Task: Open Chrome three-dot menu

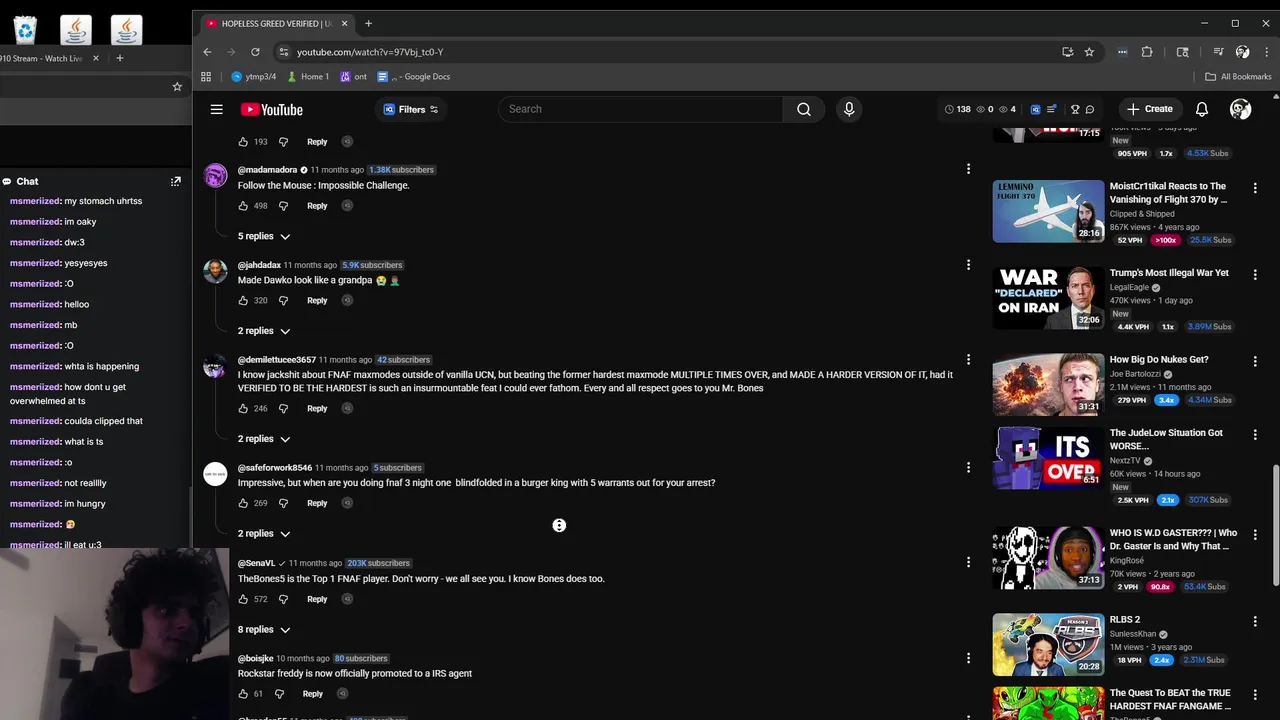Action: coord(1266,52)
